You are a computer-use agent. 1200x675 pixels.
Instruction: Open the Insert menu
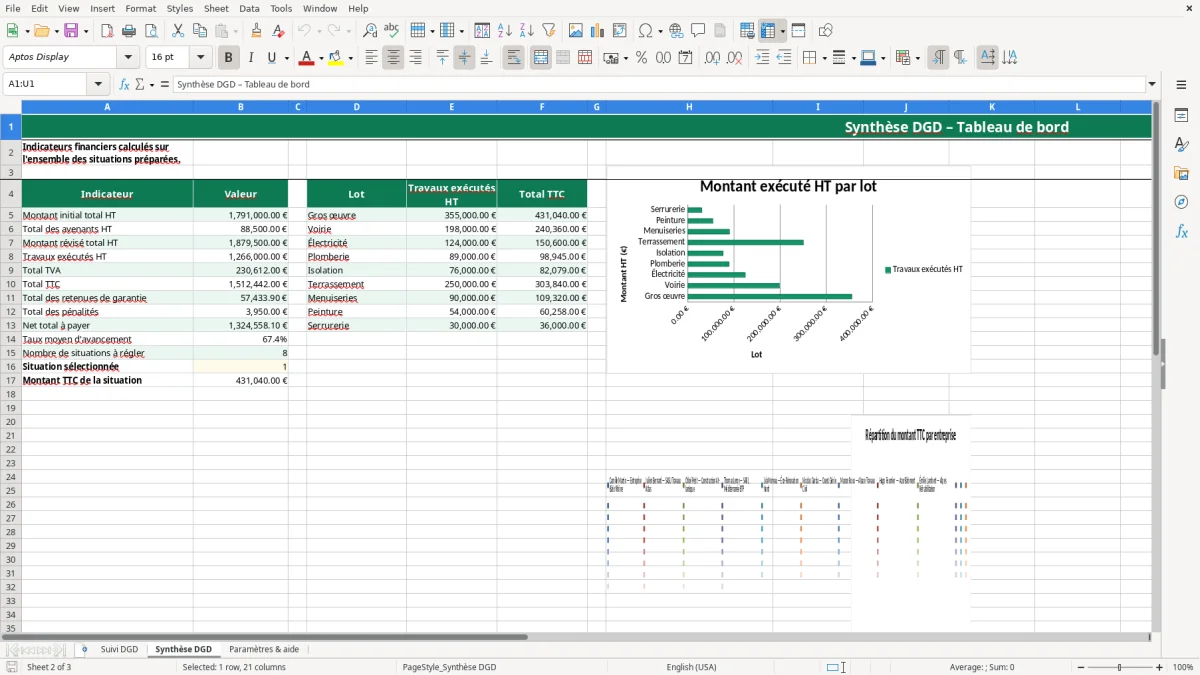tap(102, 8)
